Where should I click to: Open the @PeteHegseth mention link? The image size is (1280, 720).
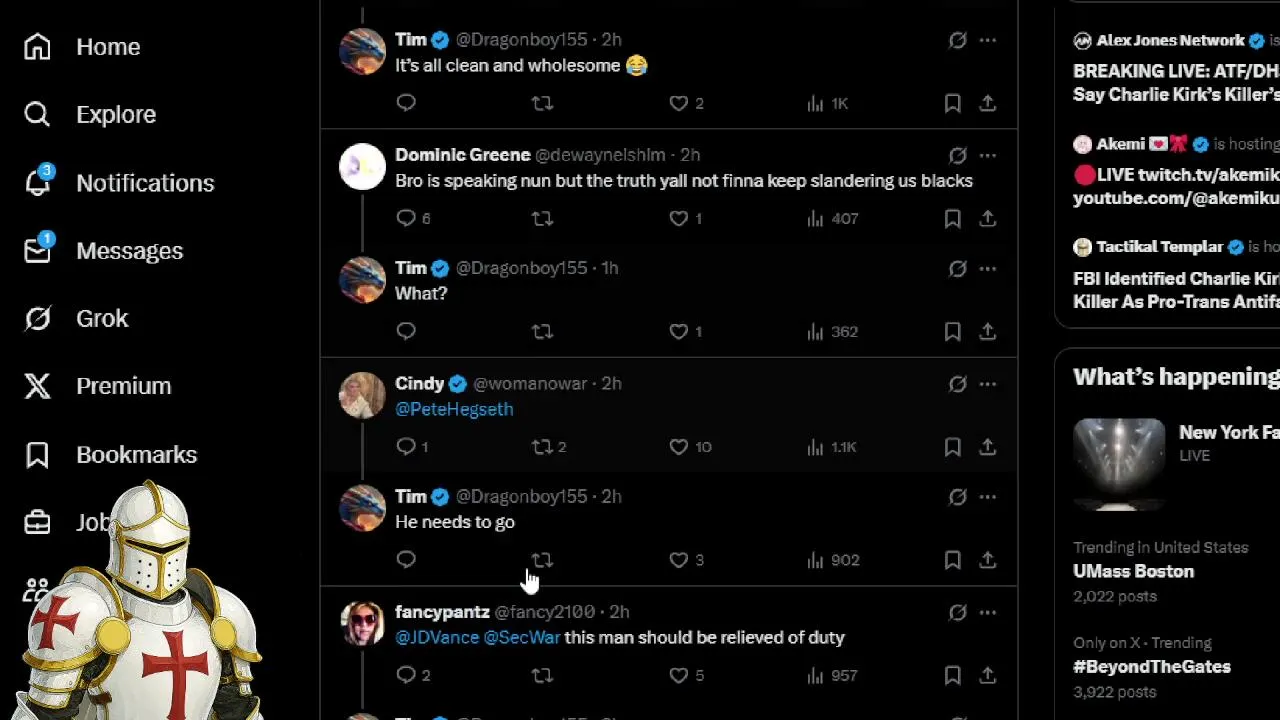(x=454, y=409)
